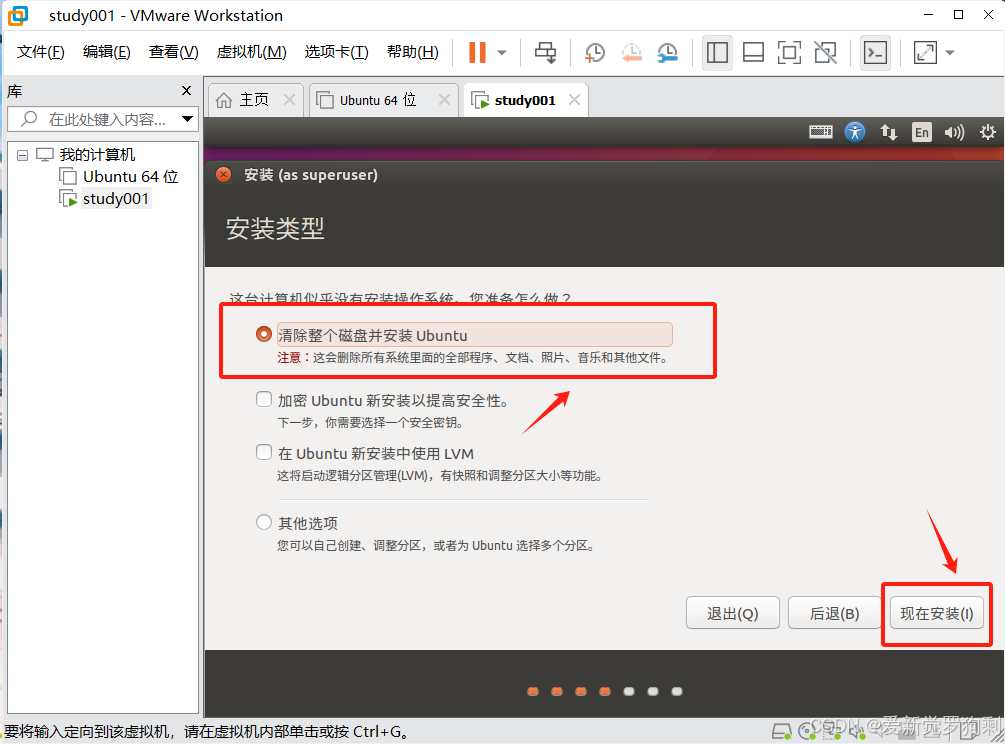Open the Ubuntu system power gear menu

click(x=988, y=132)
